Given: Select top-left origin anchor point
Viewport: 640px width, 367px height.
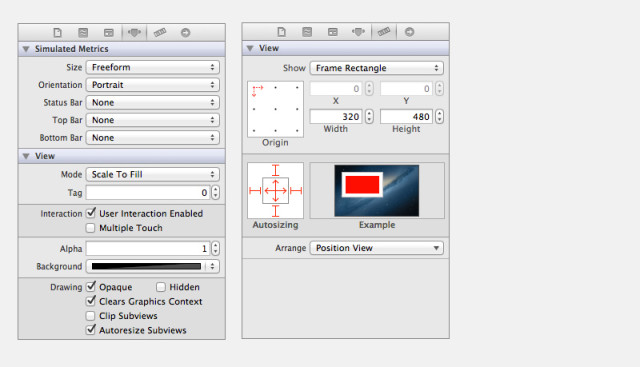Looking at the screenshot, I should 254,88.
